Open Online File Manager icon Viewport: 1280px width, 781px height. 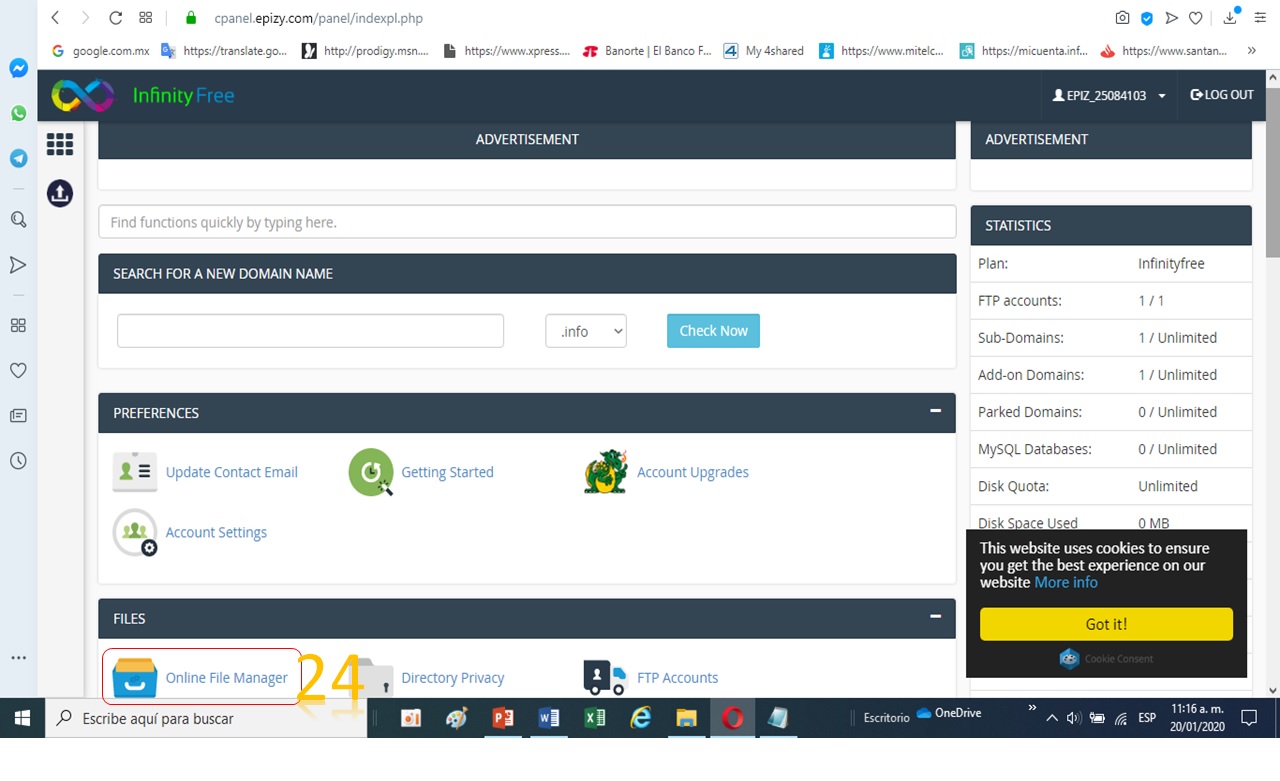(135, 677)
